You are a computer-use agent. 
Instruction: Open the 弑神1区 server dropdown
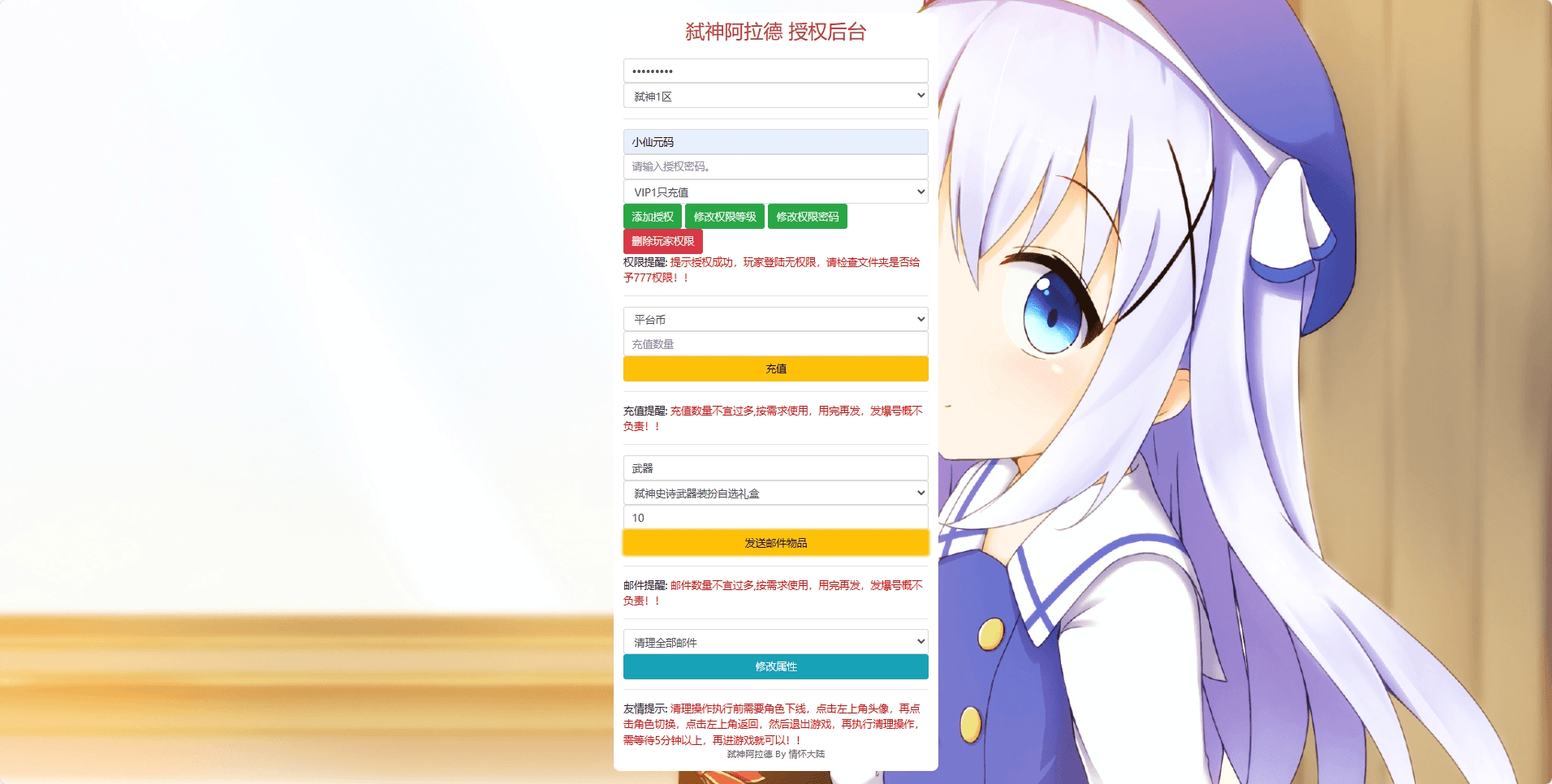click(775, 96)
